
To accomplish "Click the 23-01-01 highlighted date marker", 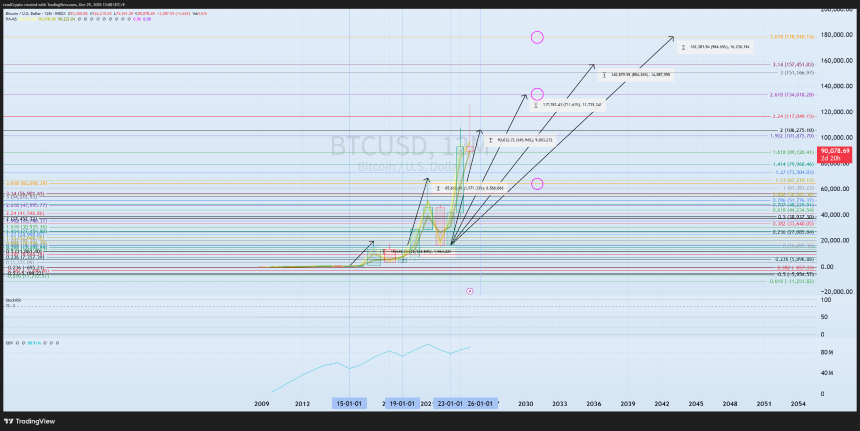I will [450, 404].
